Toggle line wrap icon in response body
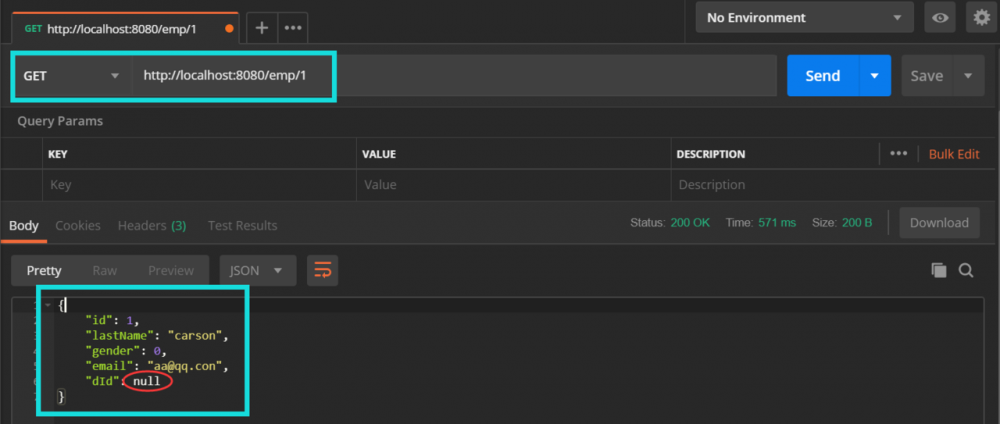The height and width of the screenshot is (424, 1000). coord(322,270)
